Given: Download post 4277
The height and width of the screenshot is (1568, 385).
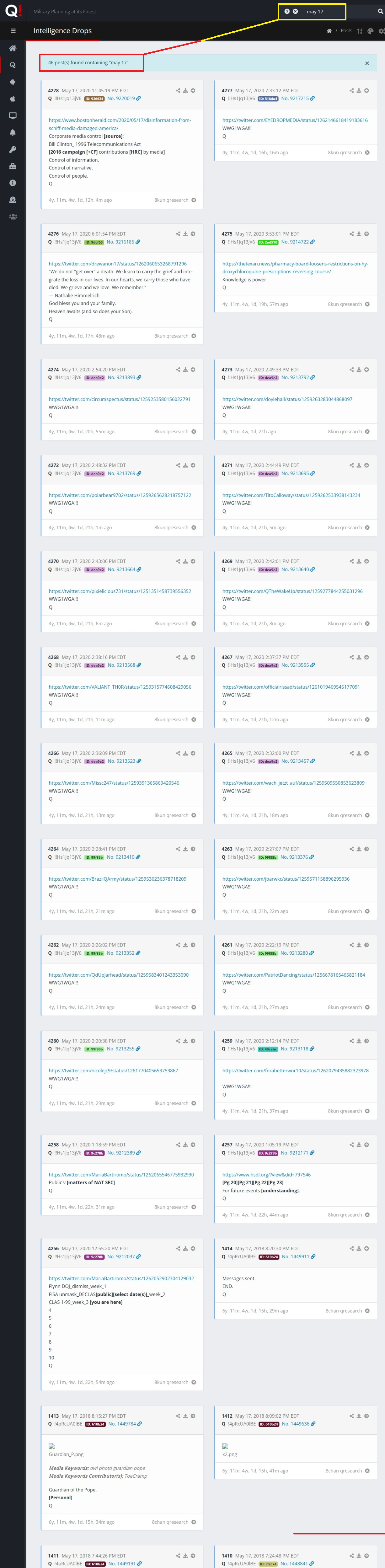Looking at the screenshot, I should (x=359, y=91).
